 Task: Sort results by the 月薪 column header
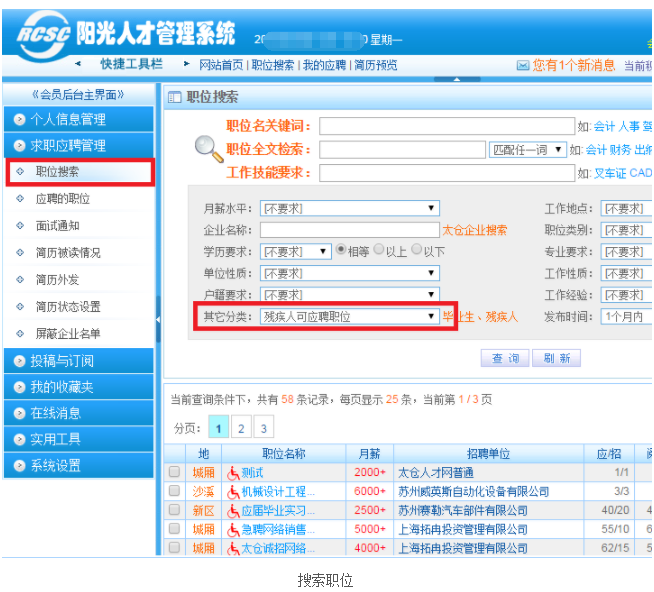pyautogui.click(x=370, y=454)
